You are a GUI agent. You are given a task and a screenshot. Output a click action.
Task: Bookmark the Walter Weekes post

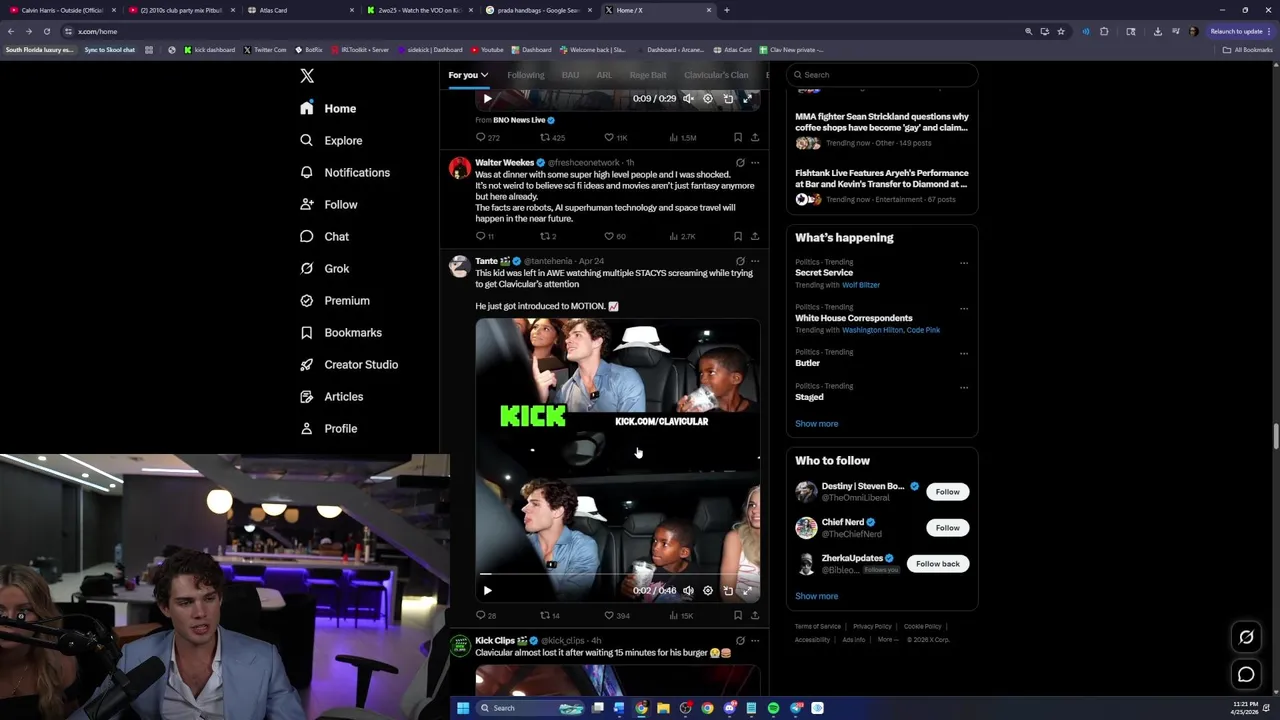point(738,236)
